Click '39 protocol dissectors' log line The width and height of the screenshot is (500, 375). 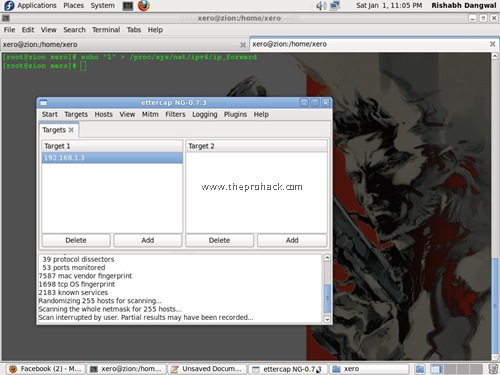pyautogui.click(x=78, y=259)
